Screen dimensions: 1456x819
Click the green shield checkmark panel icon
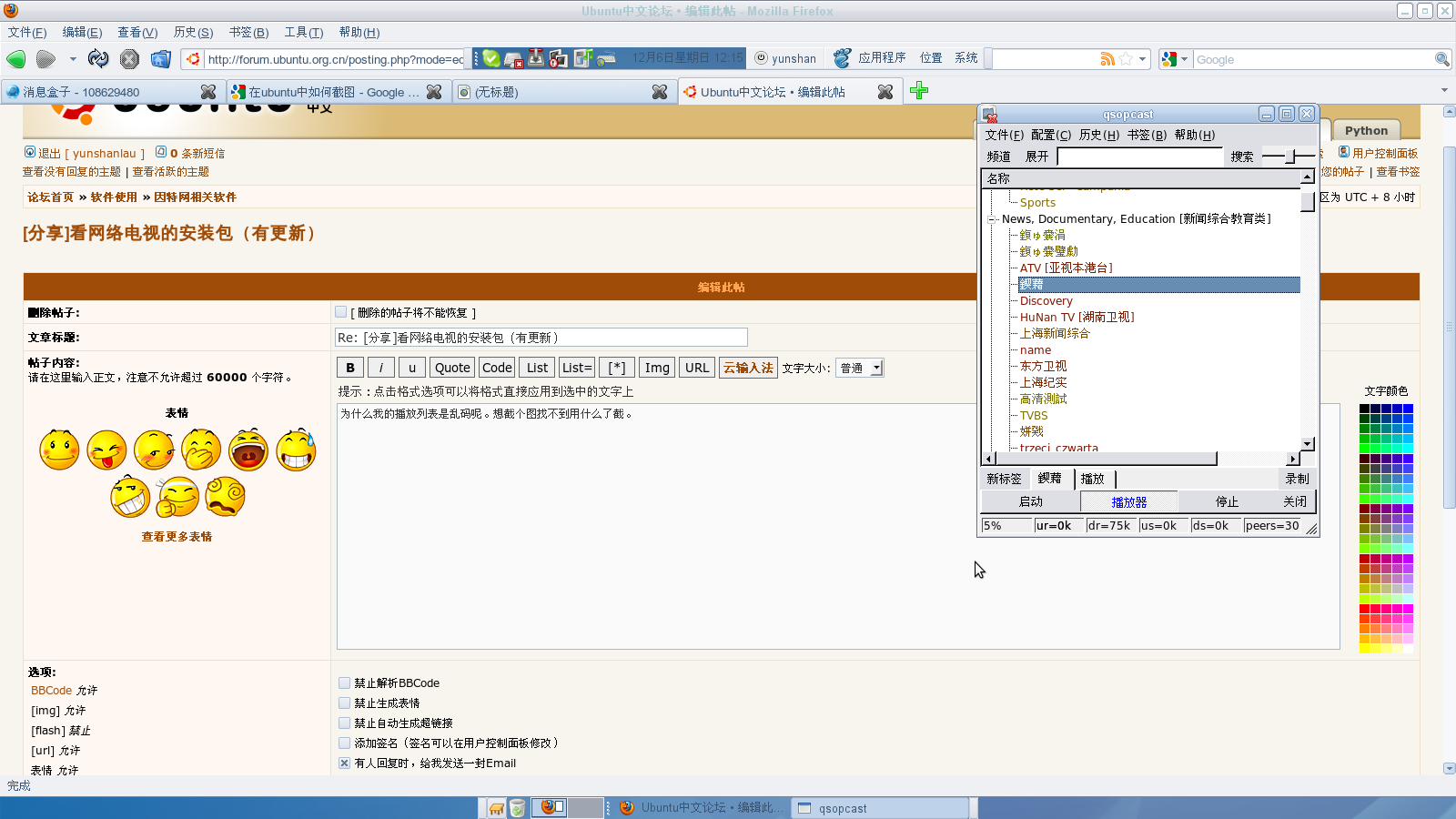click(x=491, y=58)
